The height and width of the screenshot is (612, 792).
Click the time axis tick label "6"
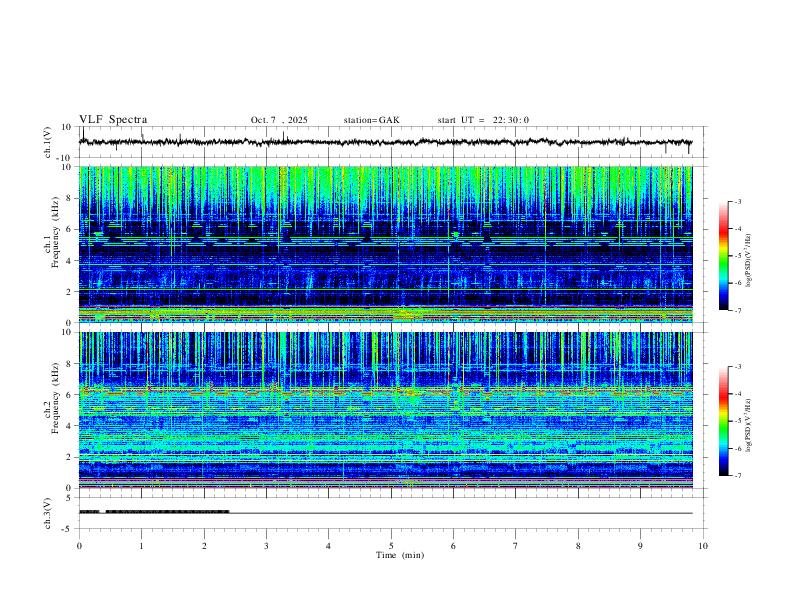click(x=453, y=546)
